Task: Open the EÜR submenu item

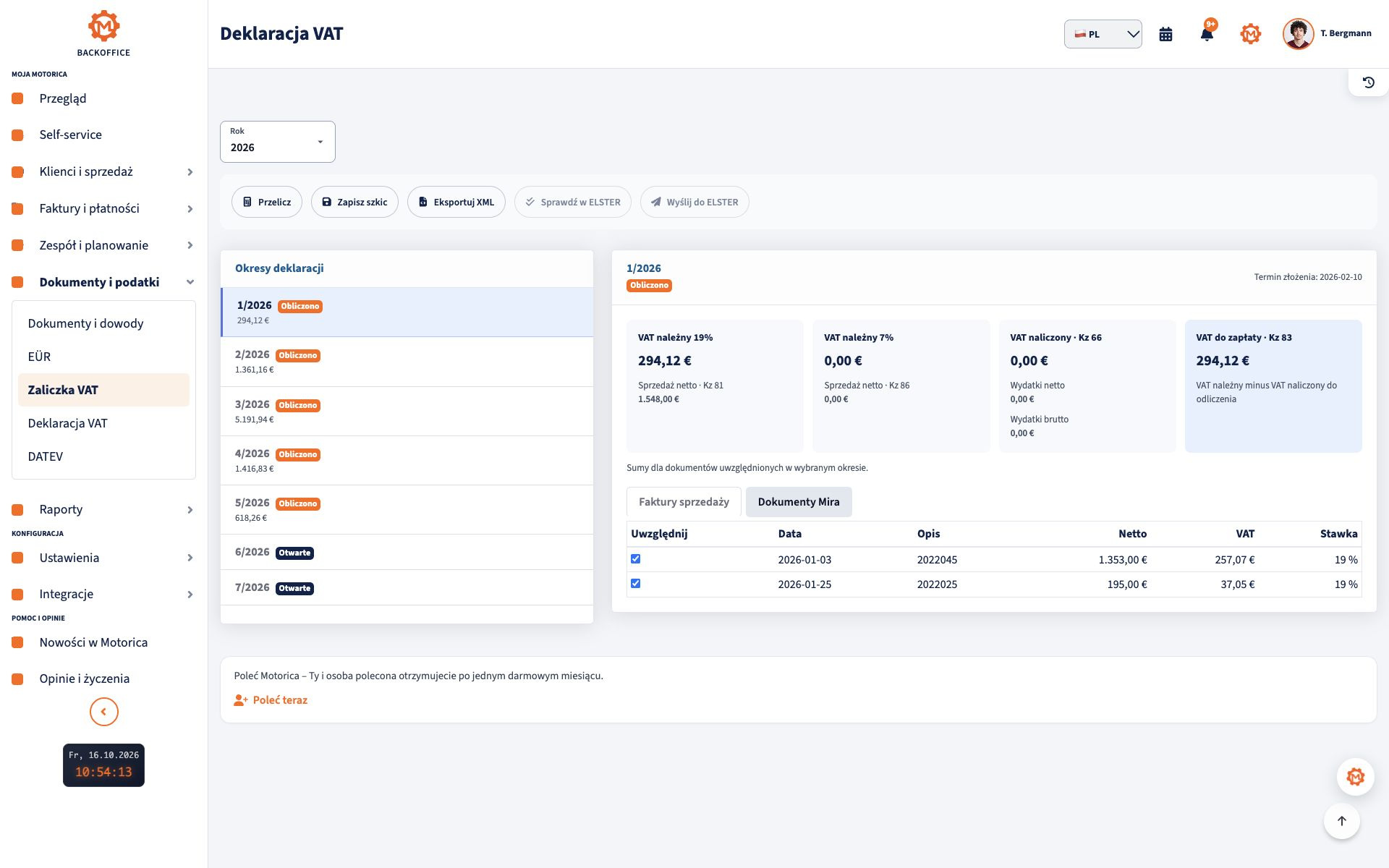Action: pyautogui.click(x=103, y=357)
